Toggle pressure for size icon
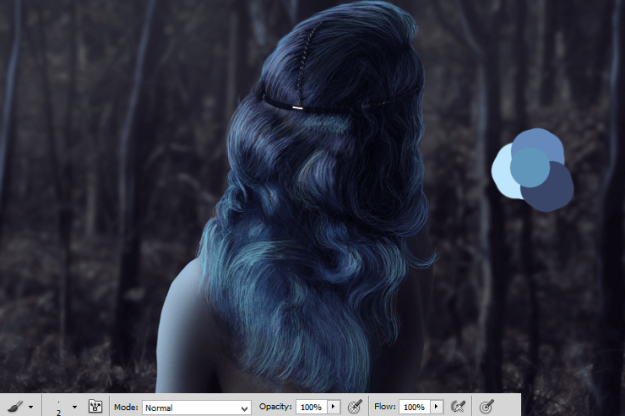The image size is (625, 416). 487,407
